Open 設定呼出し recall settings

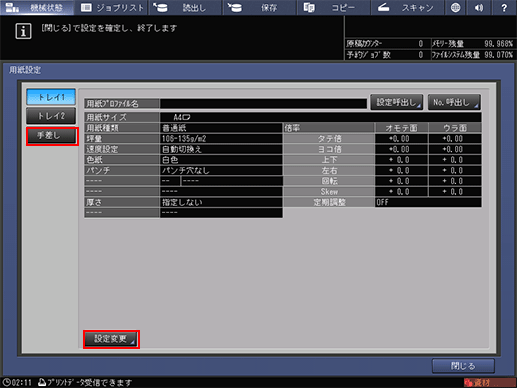pos(397,102)
